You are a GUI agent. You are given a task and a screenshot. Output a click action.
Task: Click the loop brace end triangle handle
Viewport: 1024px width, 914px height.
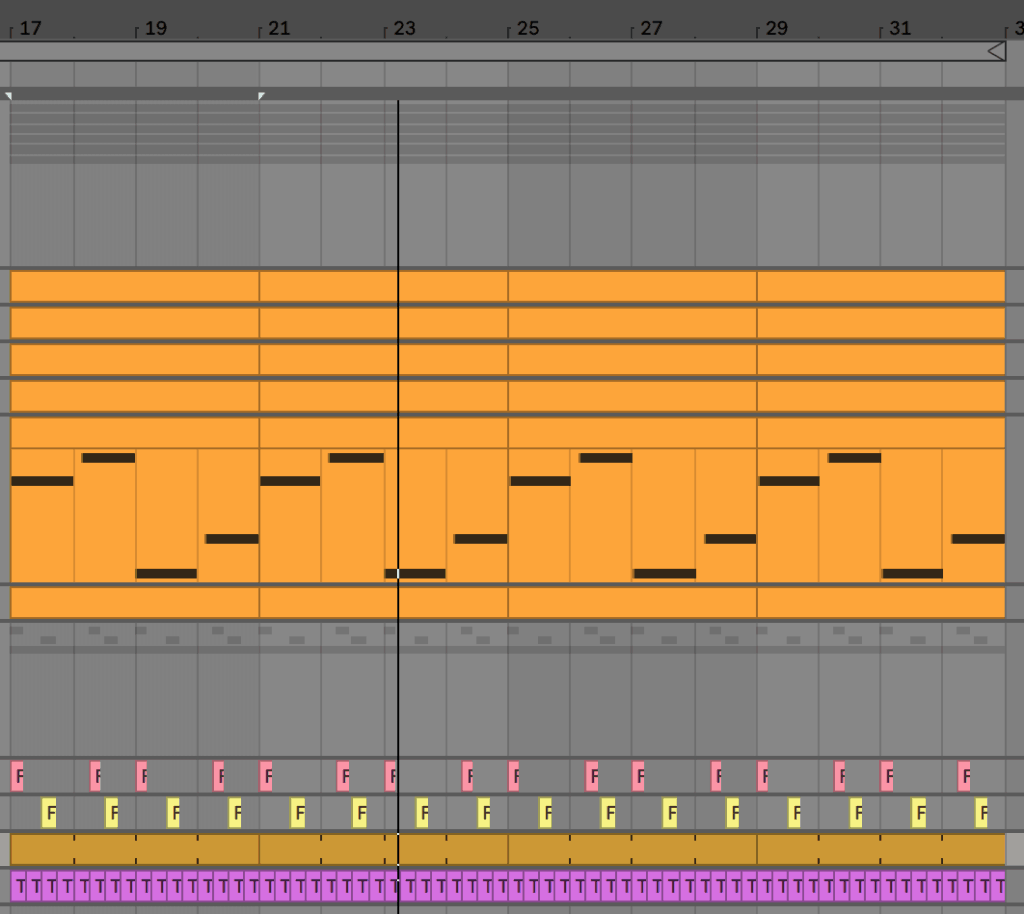point(997,51)
